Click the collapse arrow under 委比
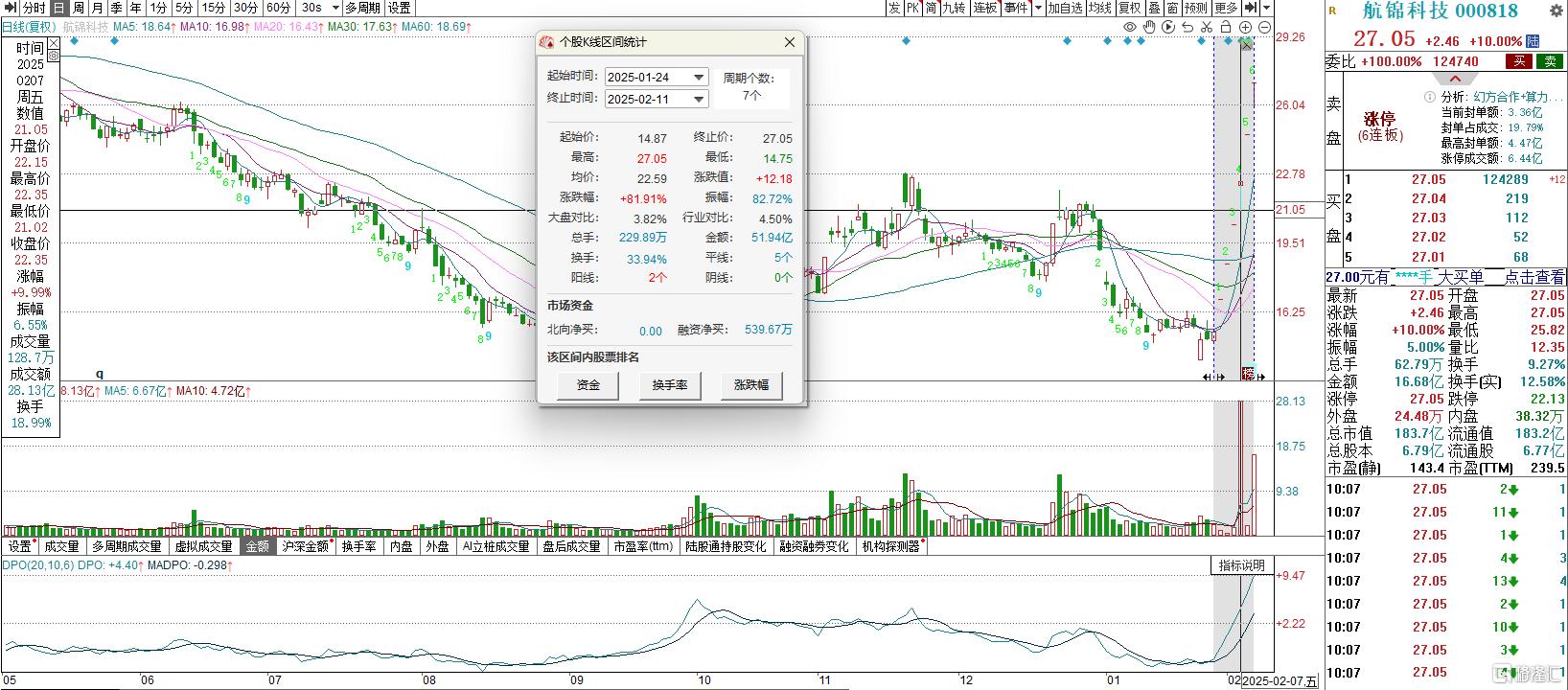Screen dimensions: 1568x690 coord(1455,79)
